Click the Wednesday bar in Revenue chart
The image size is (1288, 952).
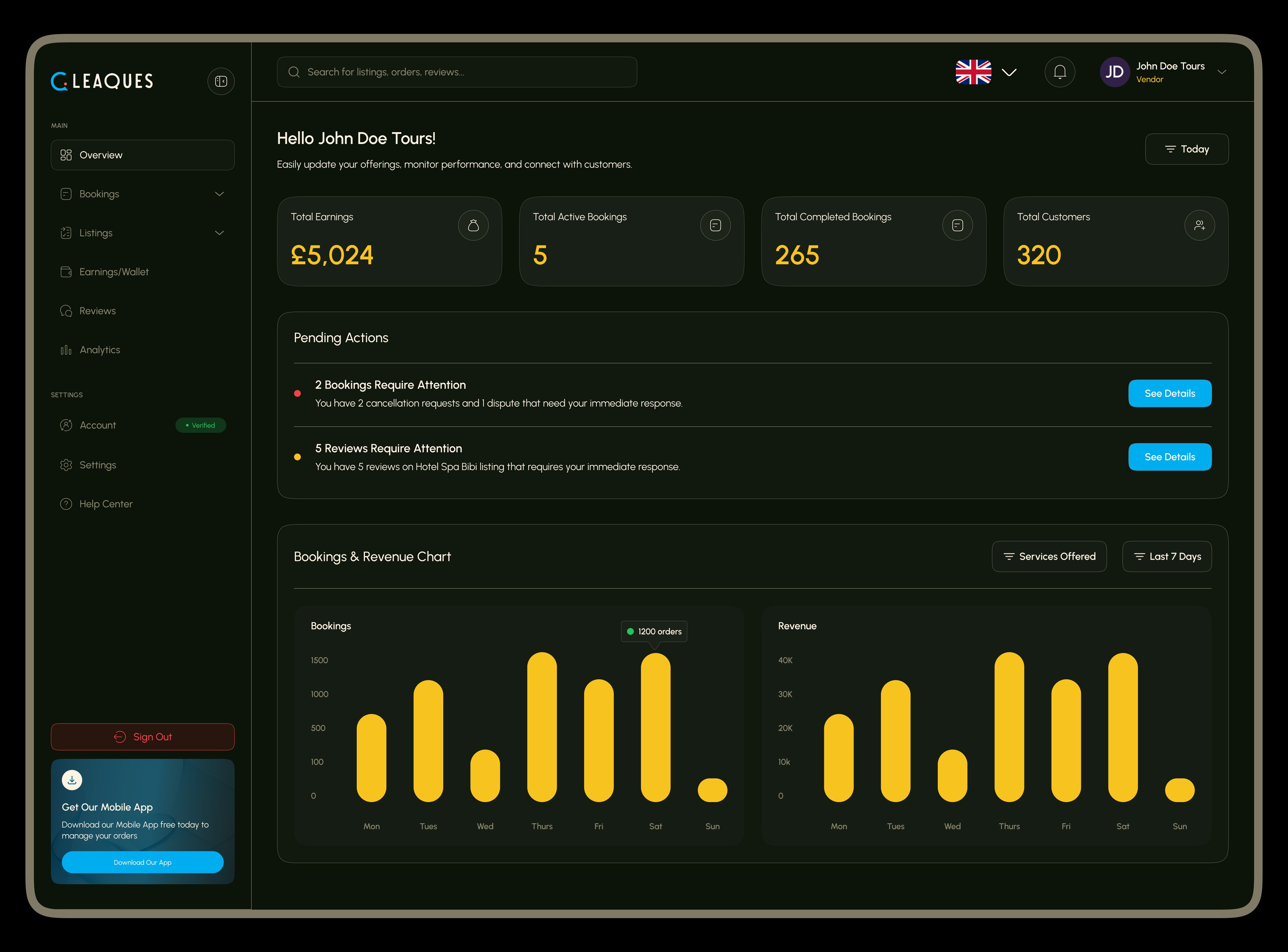[952, 776]
